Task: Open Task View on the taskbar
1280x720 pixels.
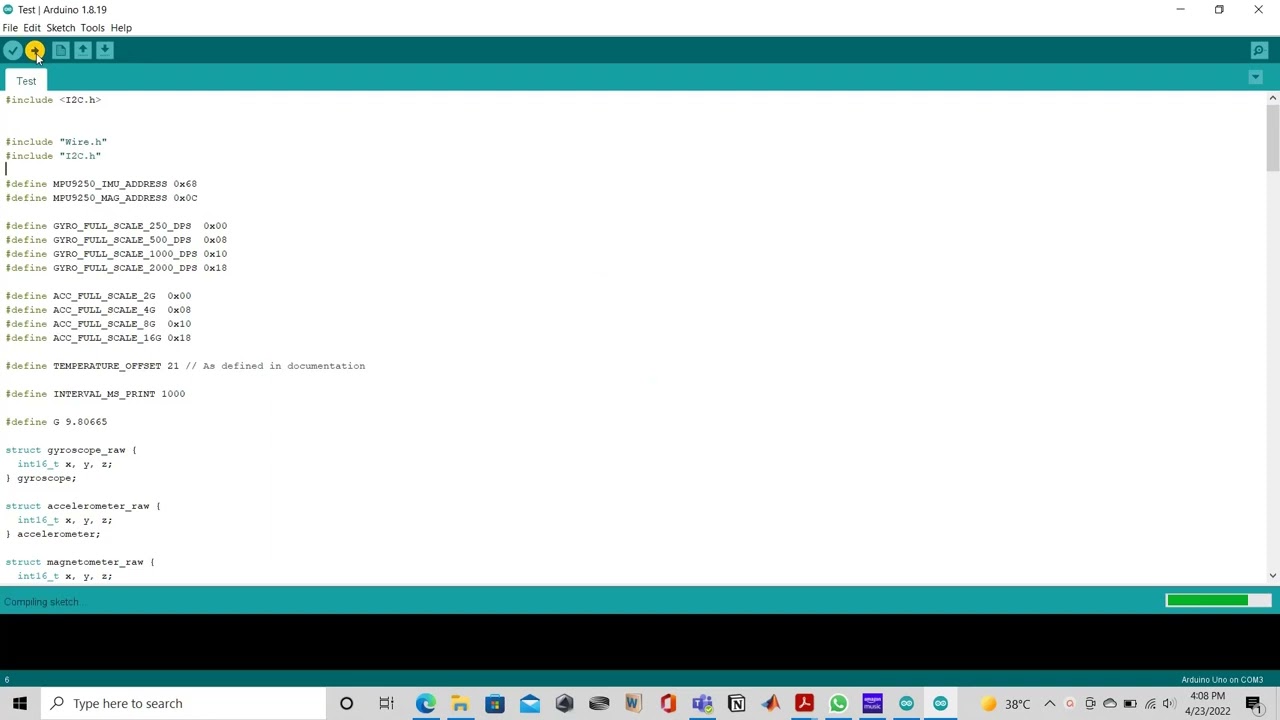Action: pos(386,703)
